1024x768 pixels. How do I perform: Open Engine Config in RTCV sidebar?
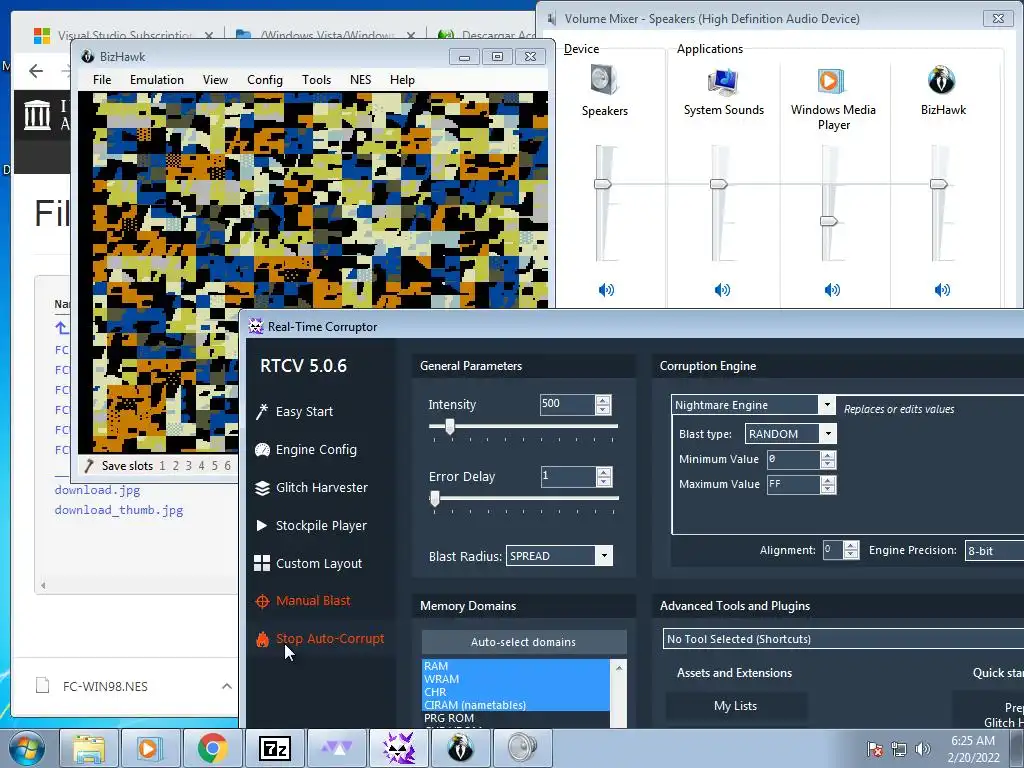306,449
